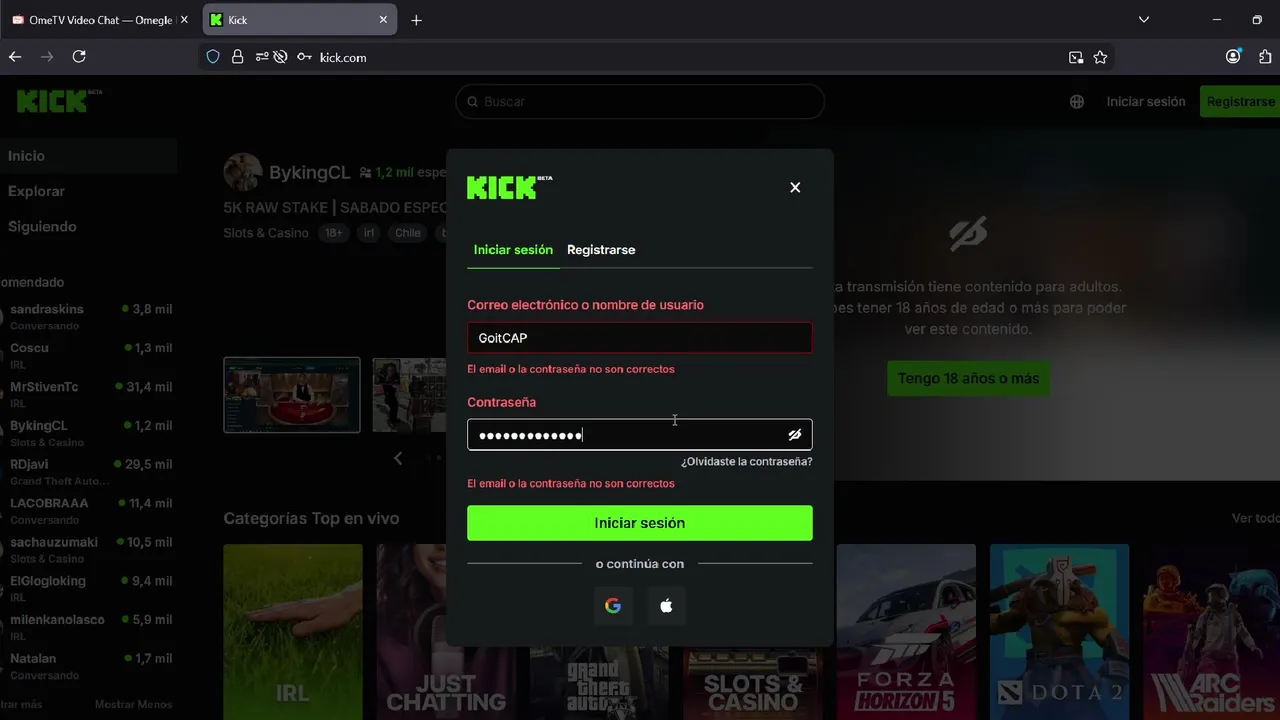
Task: Open the Dota 2 category card
Action: (1059, 632)
